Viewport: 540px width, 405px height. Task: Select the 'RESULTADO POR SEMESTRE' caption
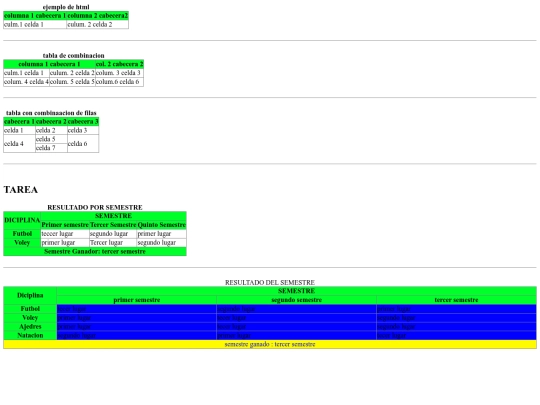[x=95, y=207]
